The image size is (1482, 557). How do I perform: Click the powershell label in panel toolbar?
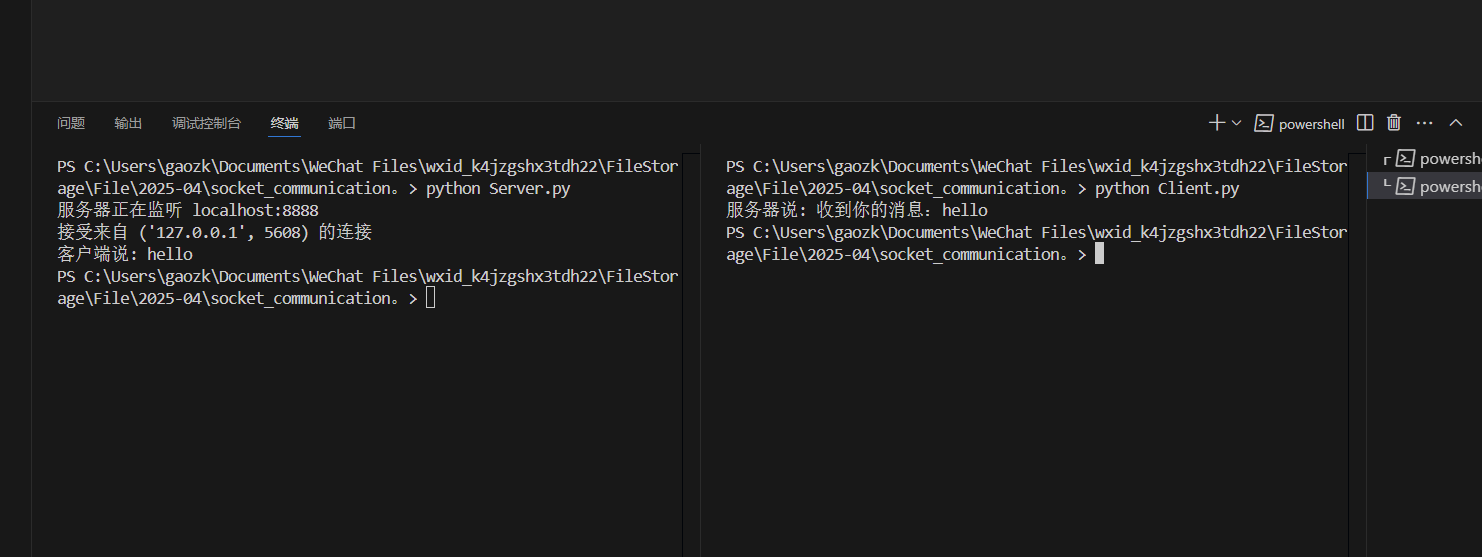click(1300, 124)
